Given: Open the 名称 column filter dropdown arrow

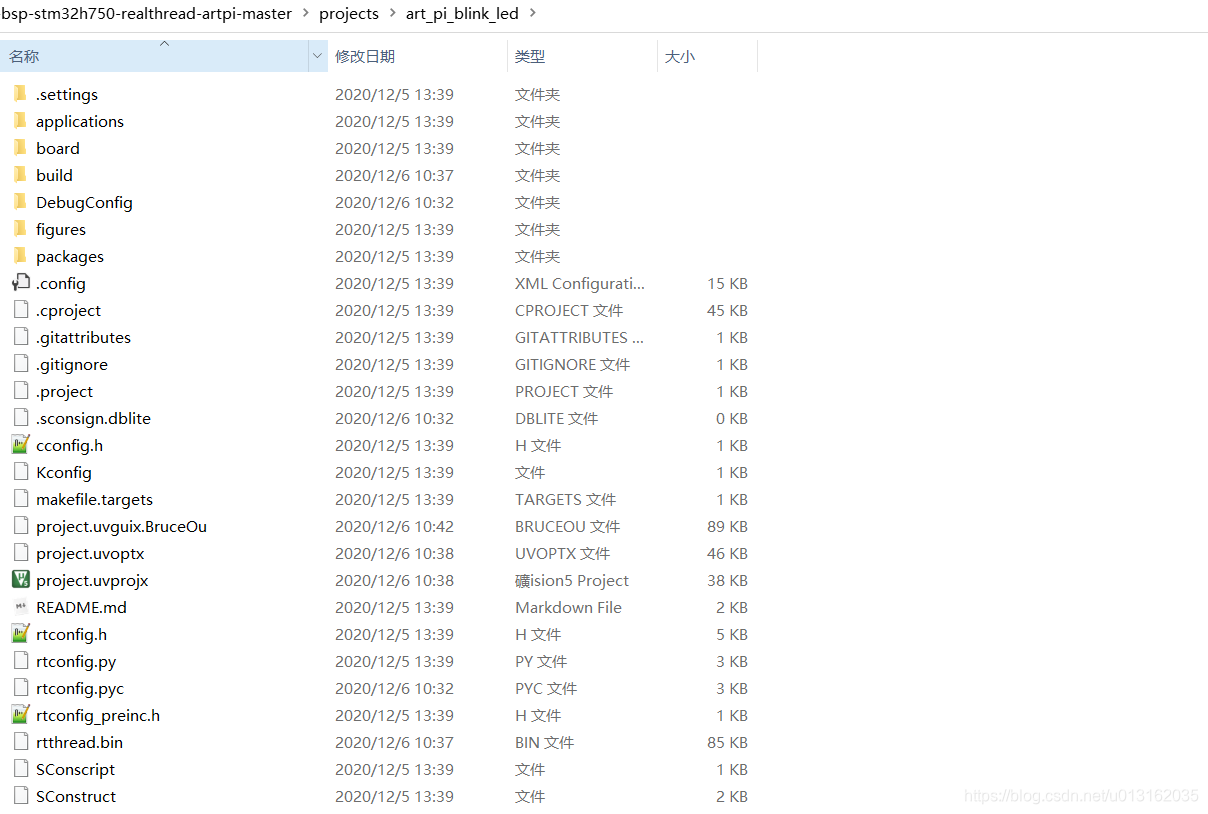Looking at the screenshot, I should (318, 56).
